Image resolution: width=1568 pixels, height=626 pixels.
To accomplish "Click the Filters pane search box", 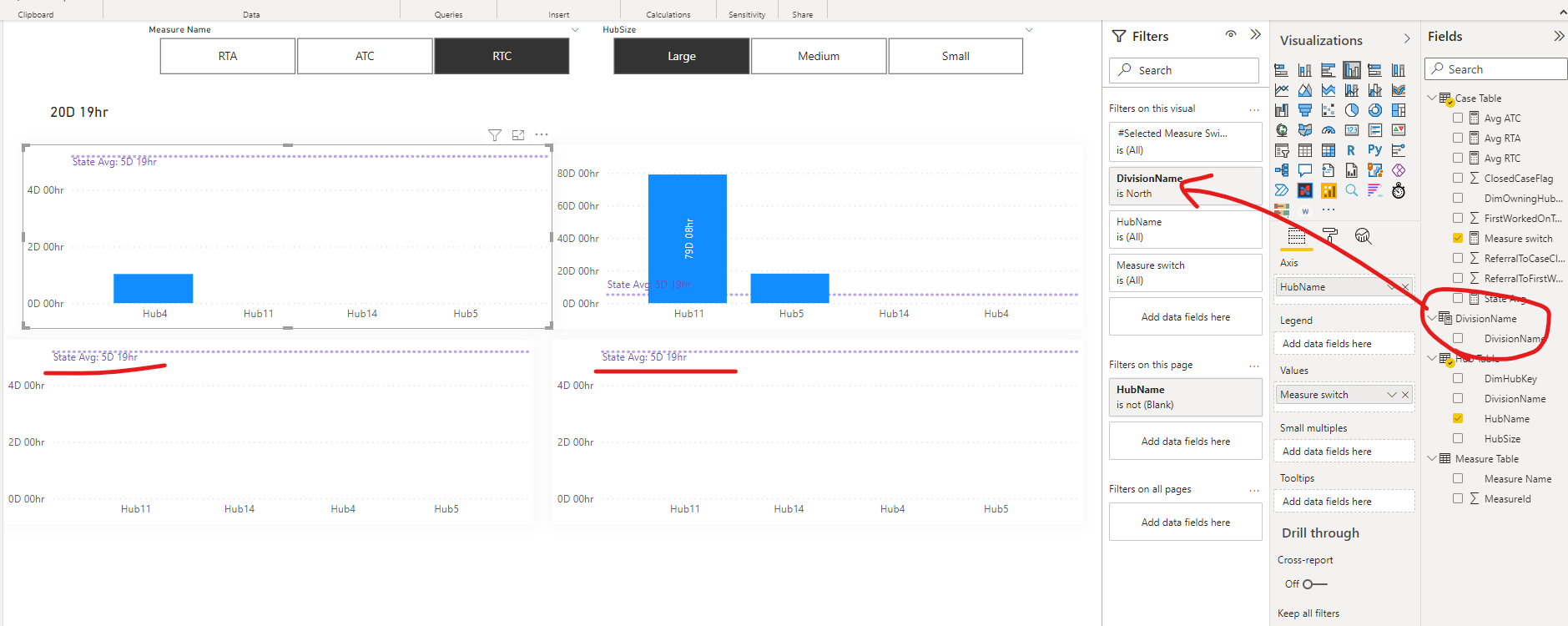I will [x=1184, y=70].
